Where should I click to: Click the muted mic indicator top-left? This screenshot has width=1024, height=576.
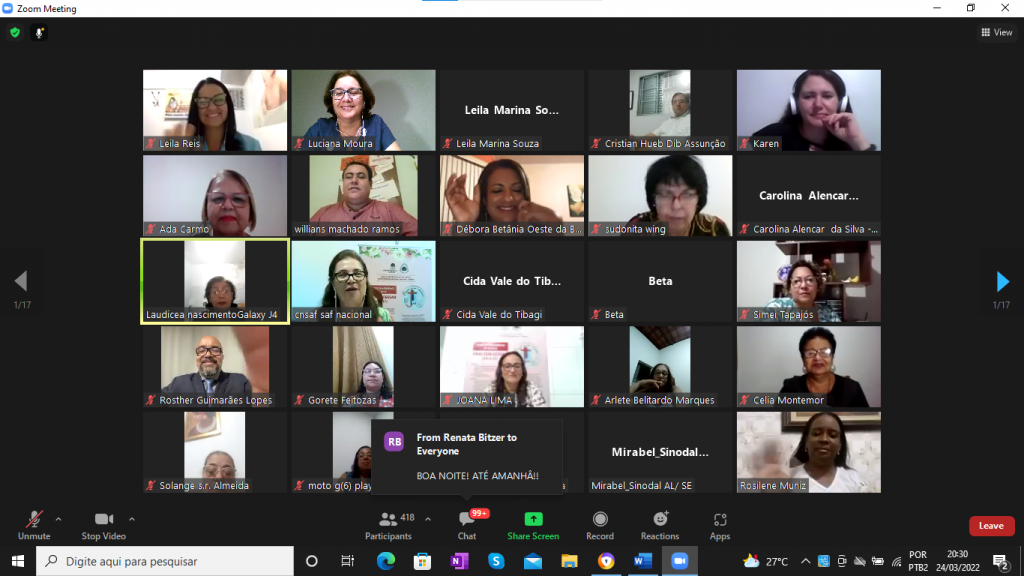click(x=40, y=33)
